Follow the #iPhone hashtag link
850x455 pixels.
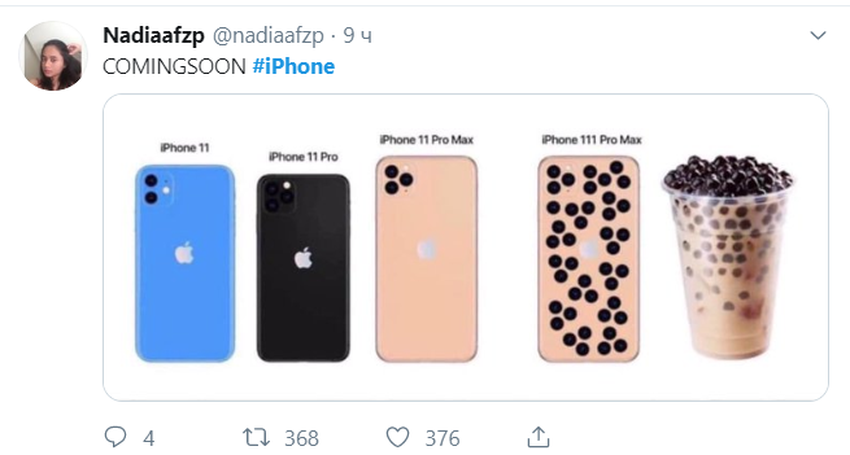pos(294,66)
